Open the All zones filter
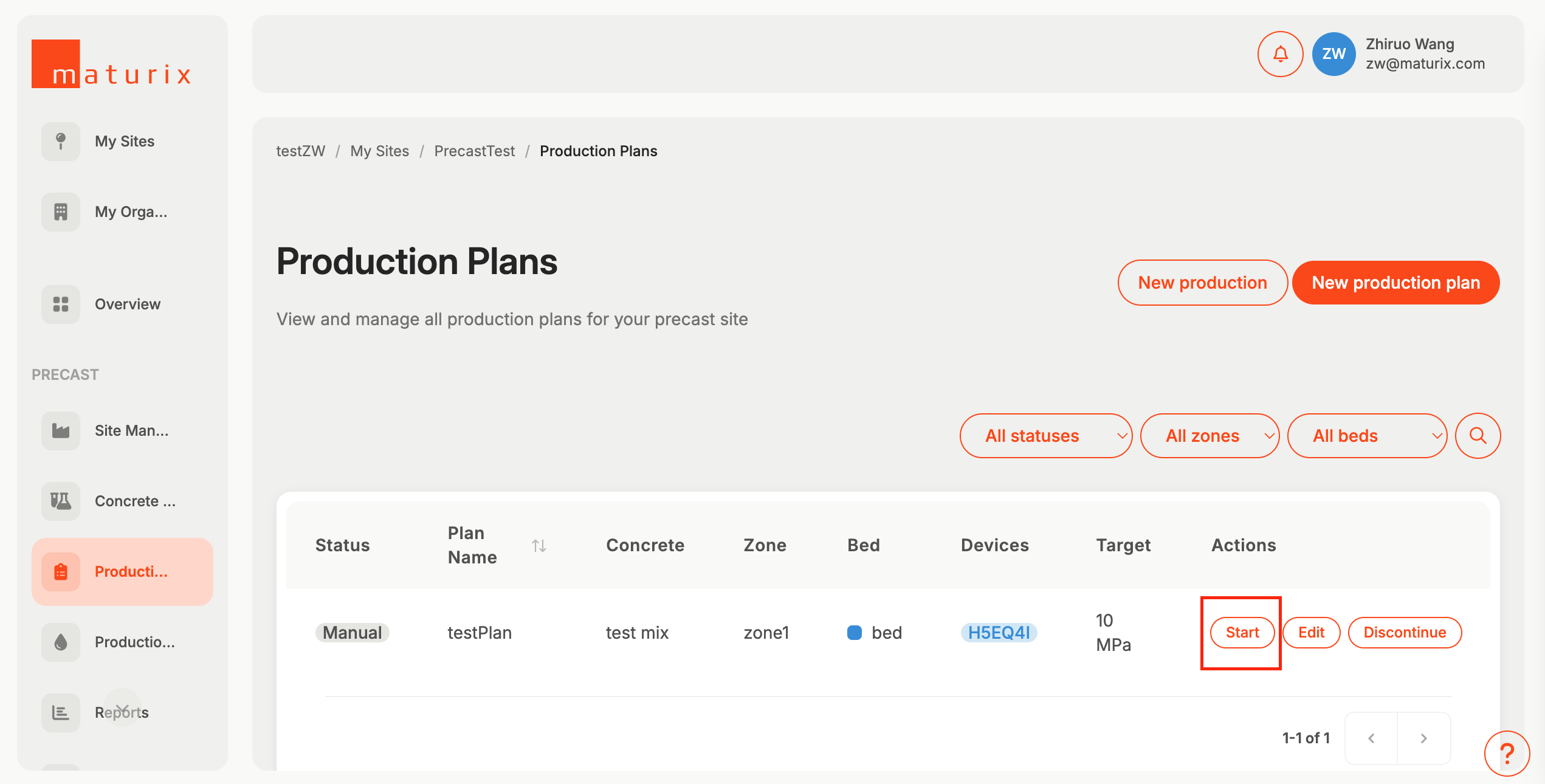 pyautogui.click(x=1210, y=436)
